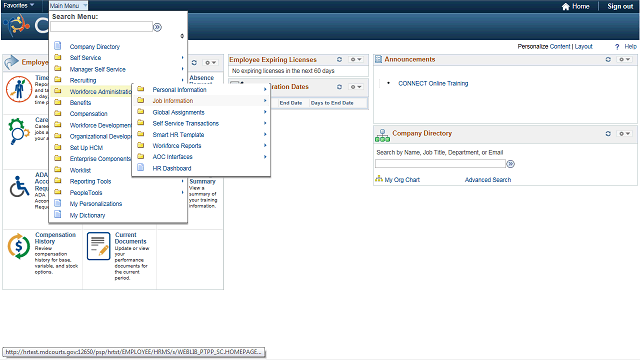Open the Favorites dropdown
The height and width of the screenshot is (360, 640).
18,5
